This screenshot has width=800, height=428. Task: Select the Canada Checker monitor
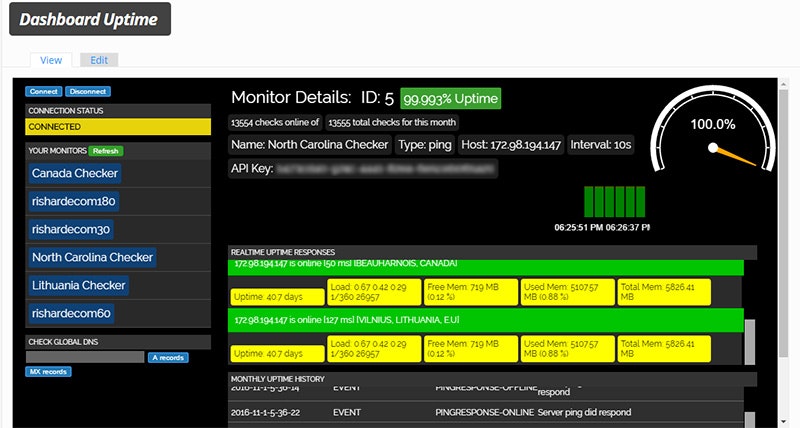74,173
